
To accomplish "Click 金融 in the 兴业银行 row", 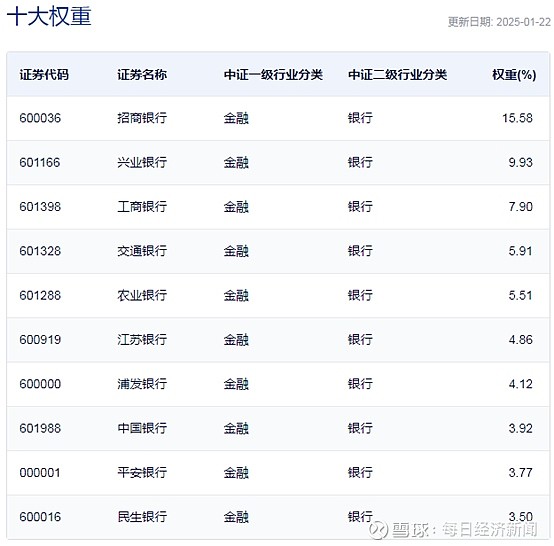I will pos(236,163).
